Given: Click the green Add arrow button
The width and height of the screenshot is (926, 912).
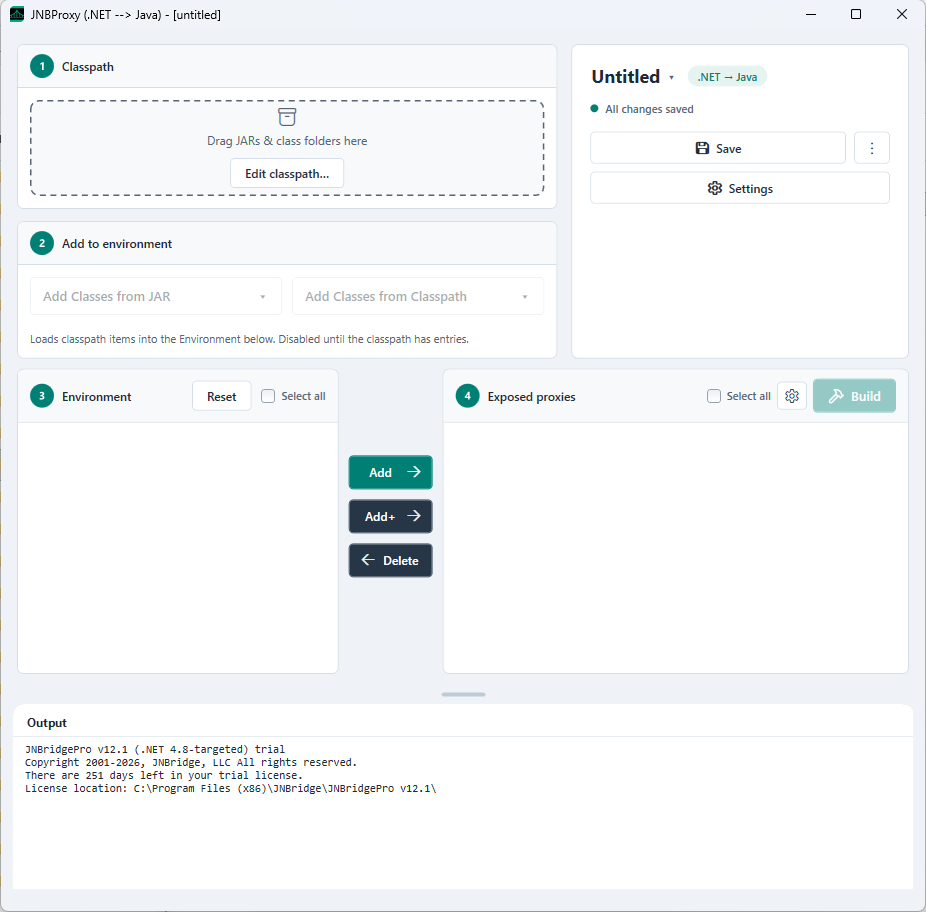Looking at the screenshot, I should pos(390,472).
